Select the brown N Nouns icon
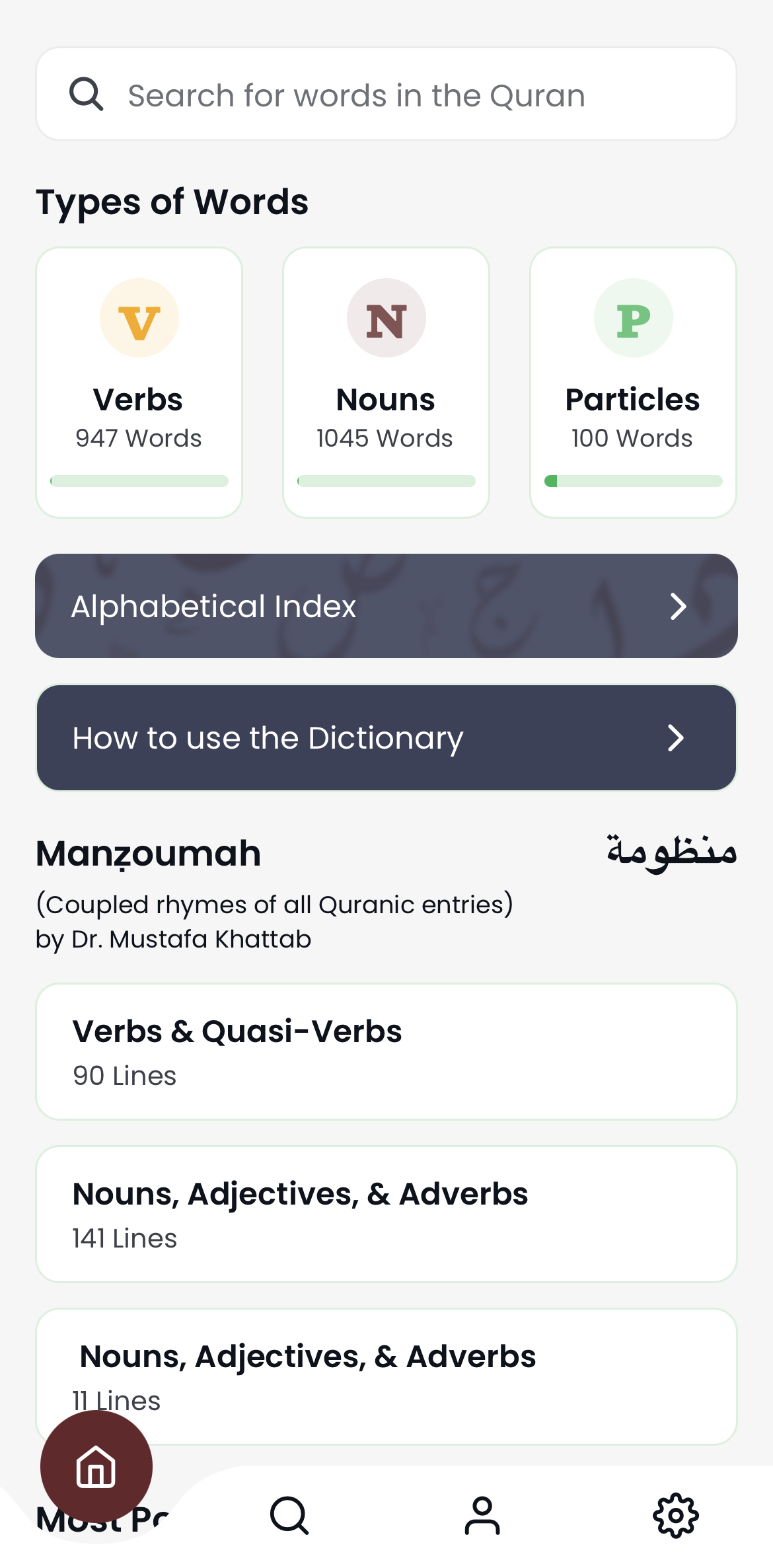Image resolution: width=773 pixels, height=1568 pixels. (x=386, y=318)
